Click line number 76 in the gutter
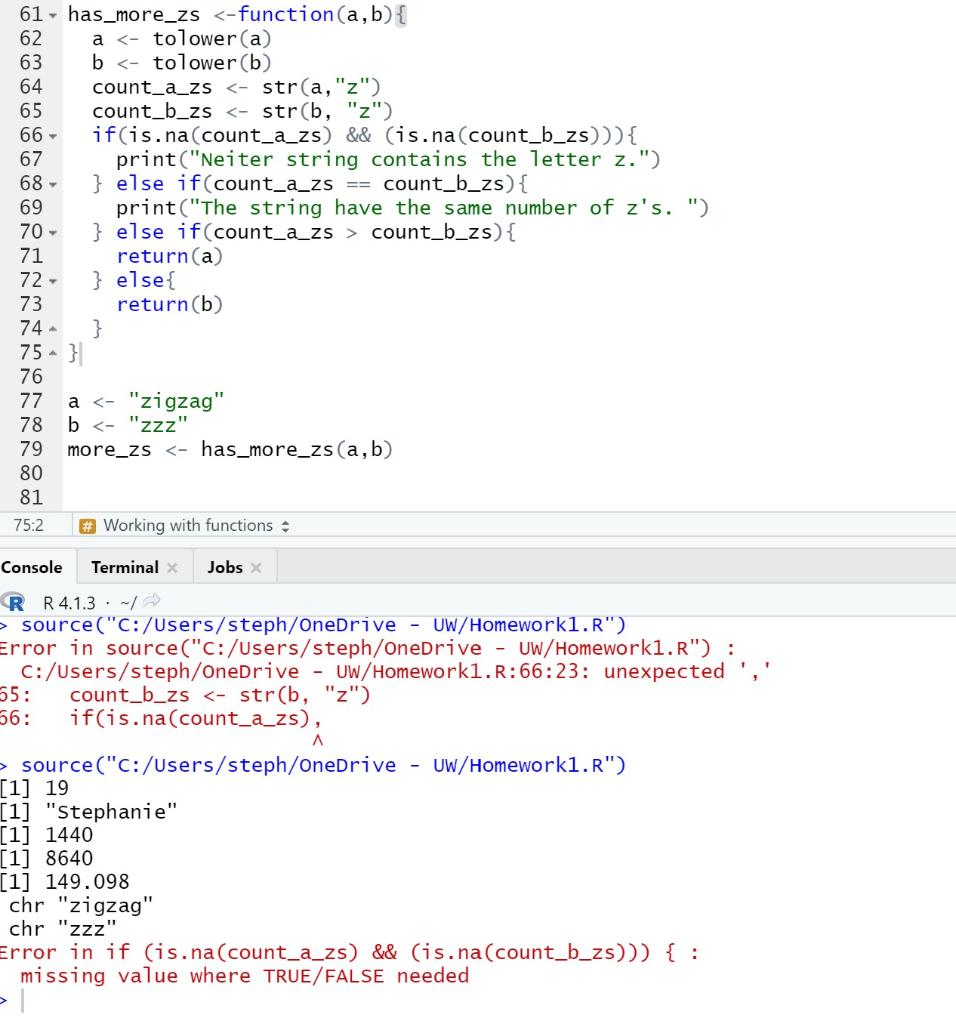This screenshot has height=1024, width=956. click(31, 377)
